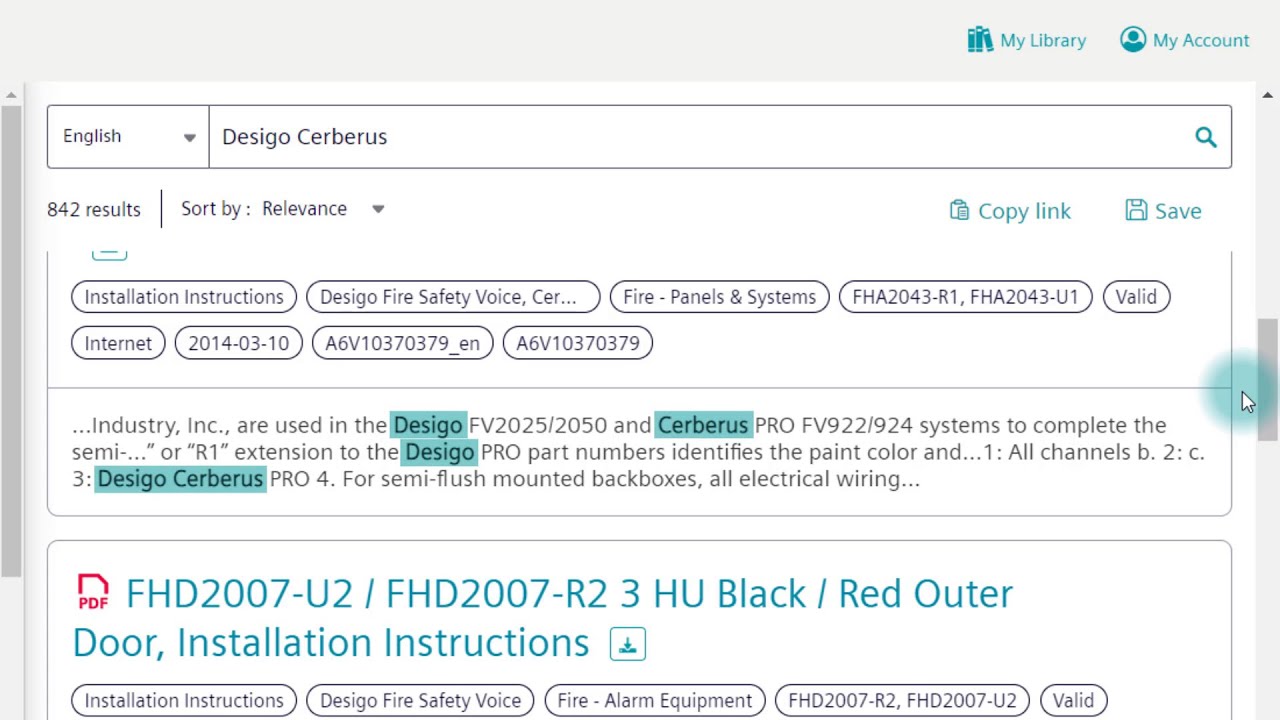
Task: Select the Fire - Panels & Systems tag
Action: point(719,297)
